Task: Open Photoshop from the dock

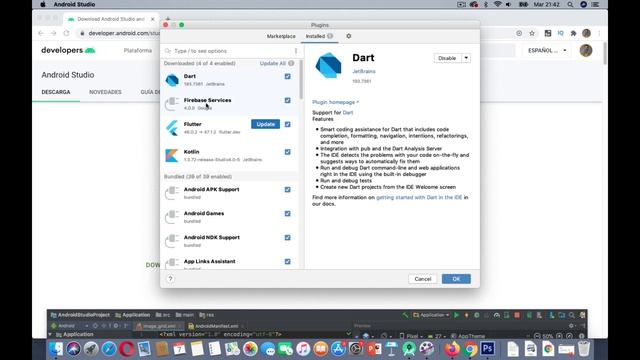Action: click(487, 349)
